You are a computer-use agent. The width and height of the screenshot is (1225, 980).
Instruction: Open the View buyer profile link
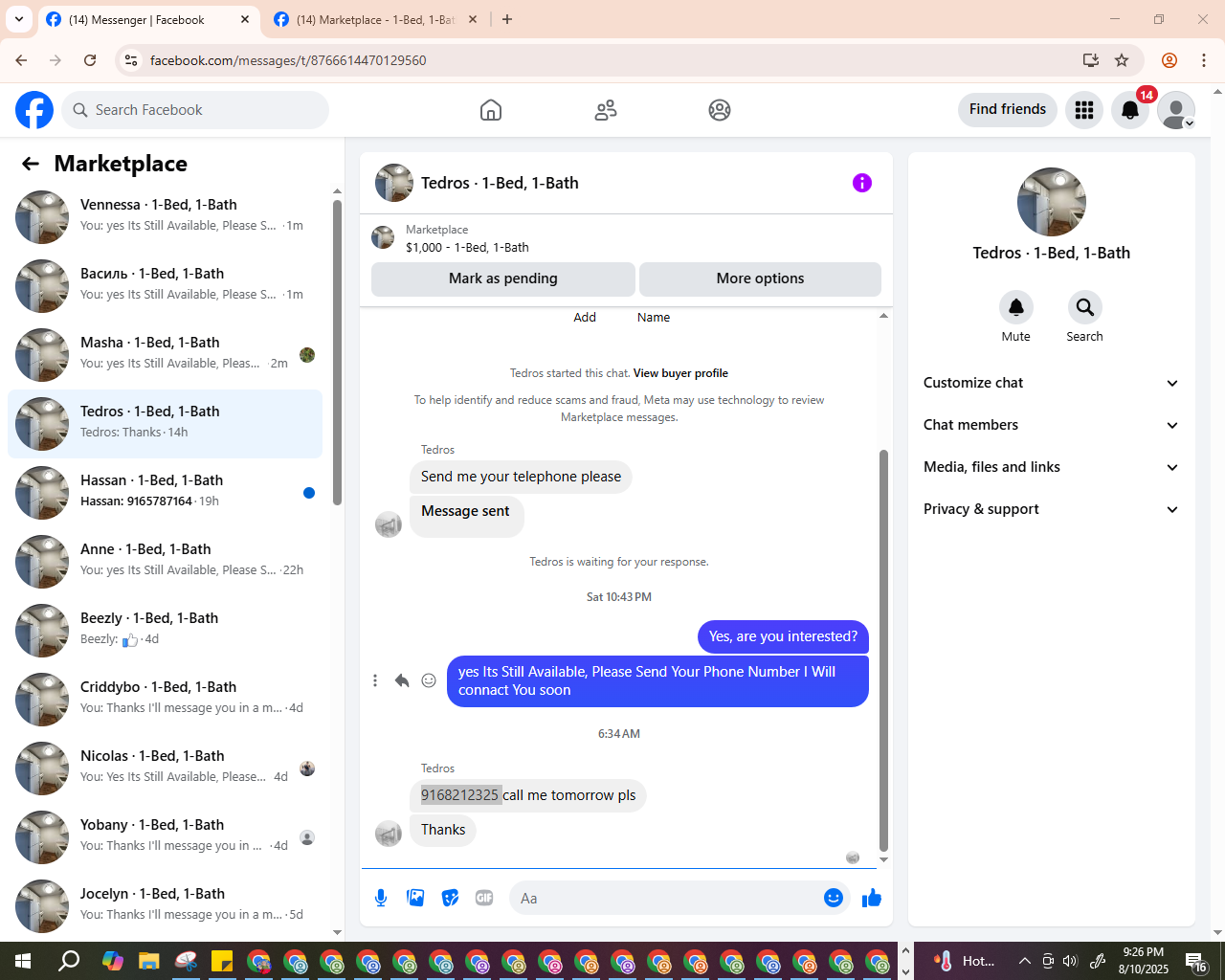[x=680, y=373]
